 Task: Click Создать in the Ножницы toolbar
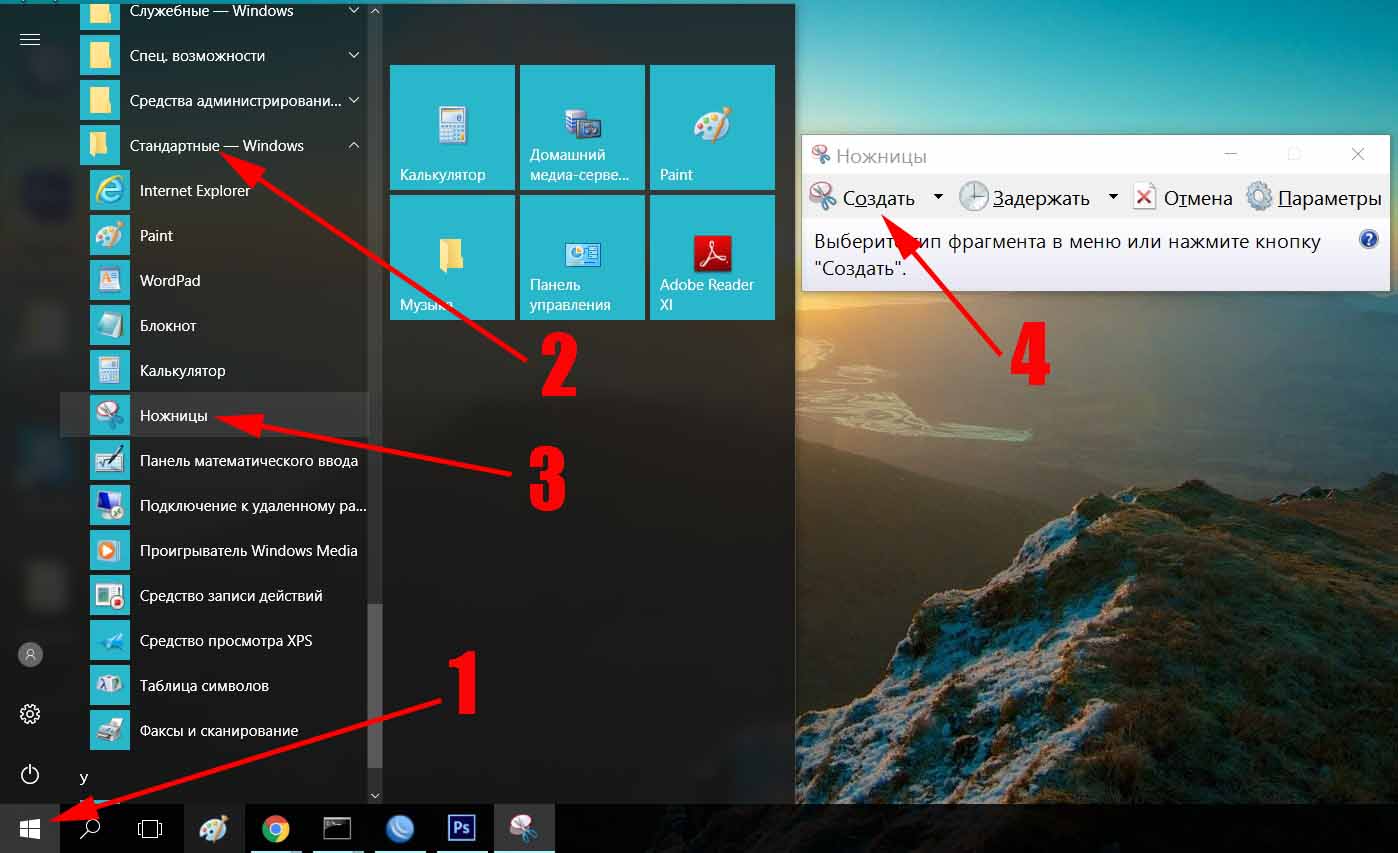click(863, 197)
